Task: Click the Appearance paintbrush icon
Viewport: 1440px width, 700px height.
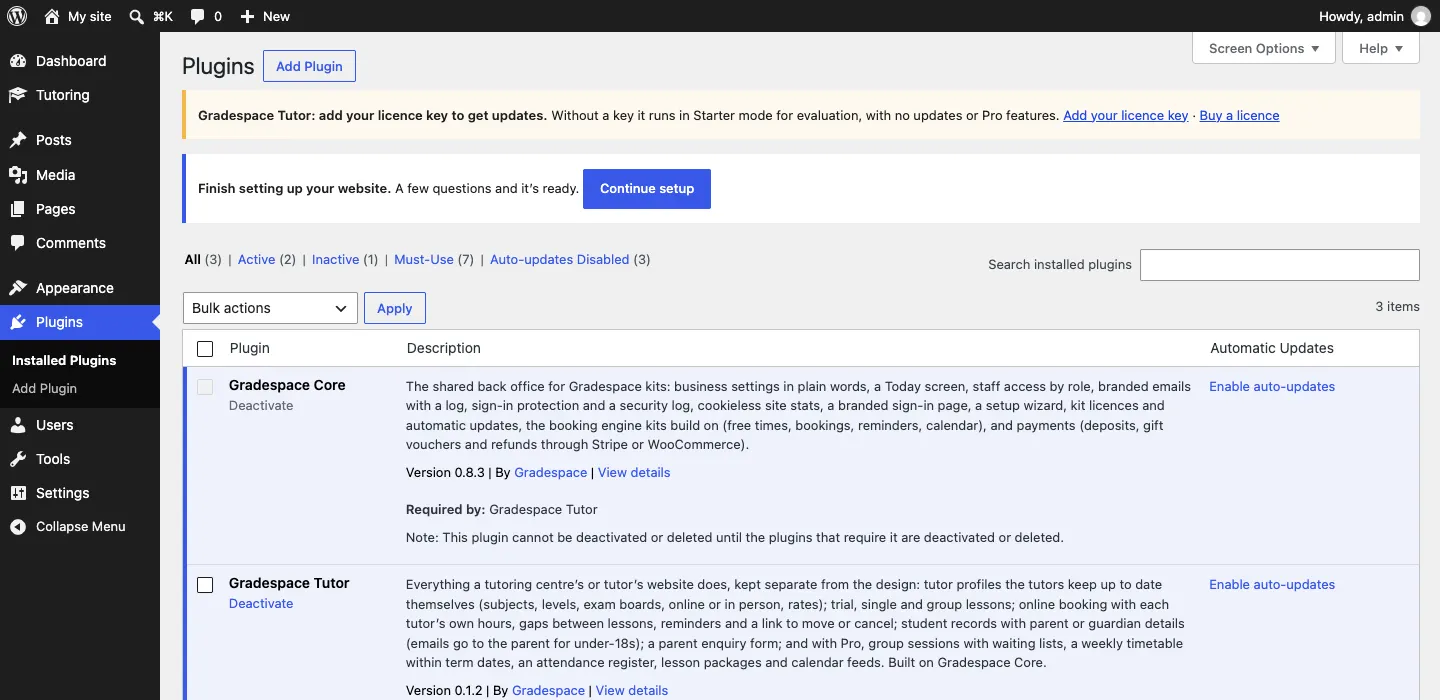Action: click(x=18, y=288)
